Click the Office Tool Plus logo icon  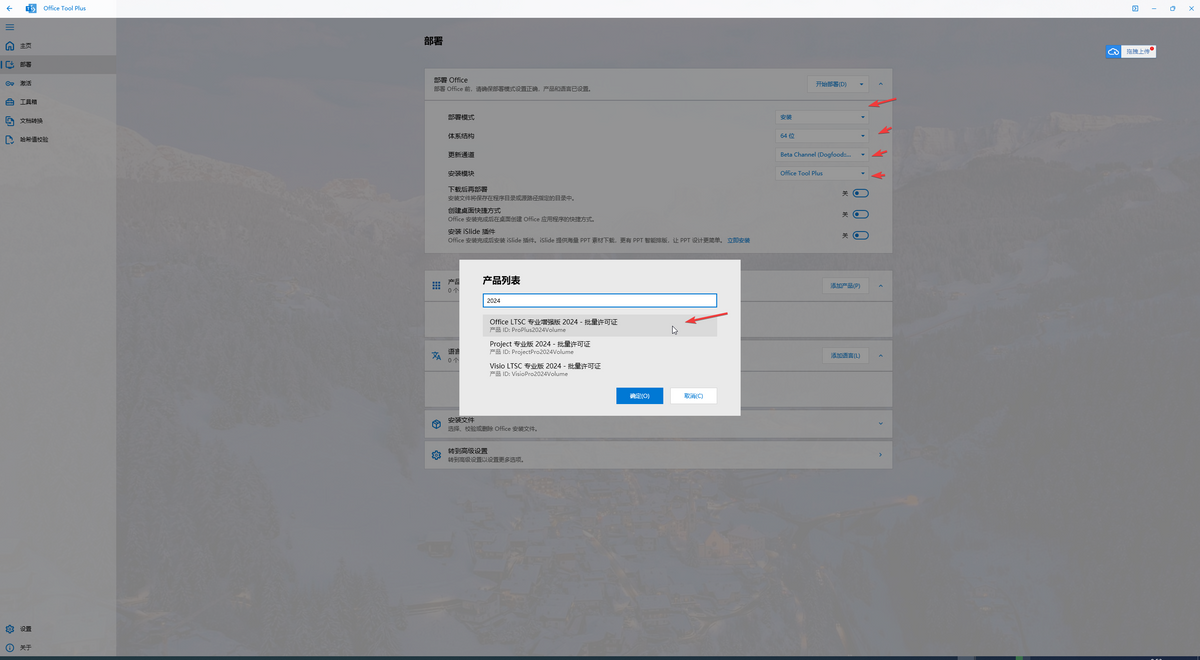click(x=31, y=8)
